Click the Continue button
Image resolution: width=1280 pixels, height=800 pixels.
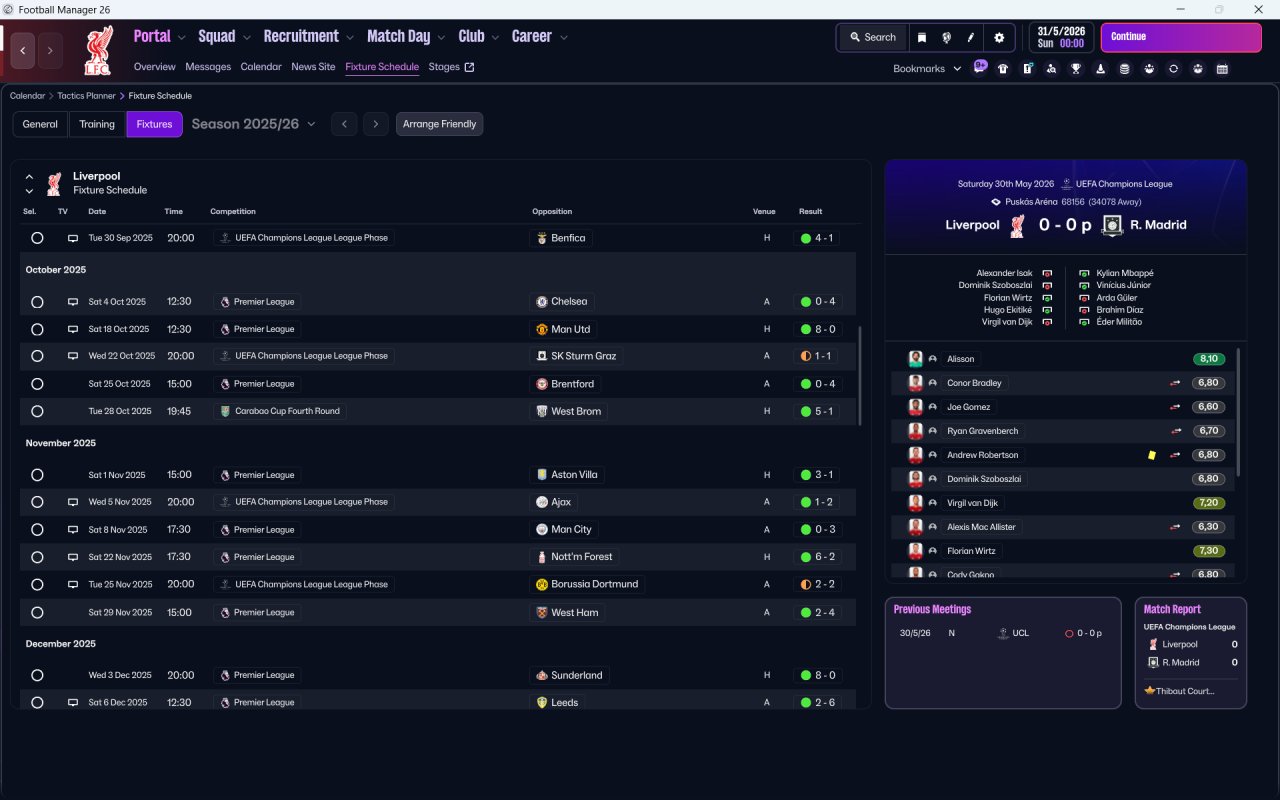pyautogui.click(x=1181, y=37)
